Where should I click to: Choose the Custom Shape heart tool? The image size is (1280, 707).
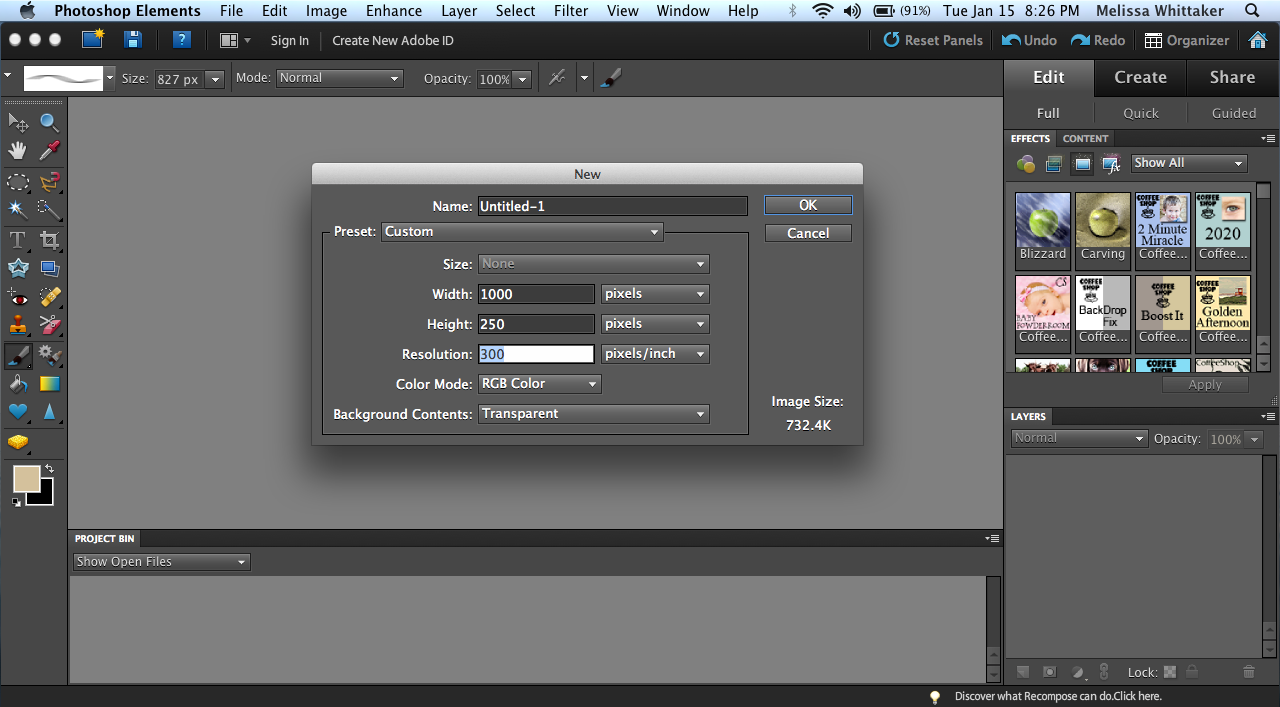pyautogui.click(x=18, y=412)
